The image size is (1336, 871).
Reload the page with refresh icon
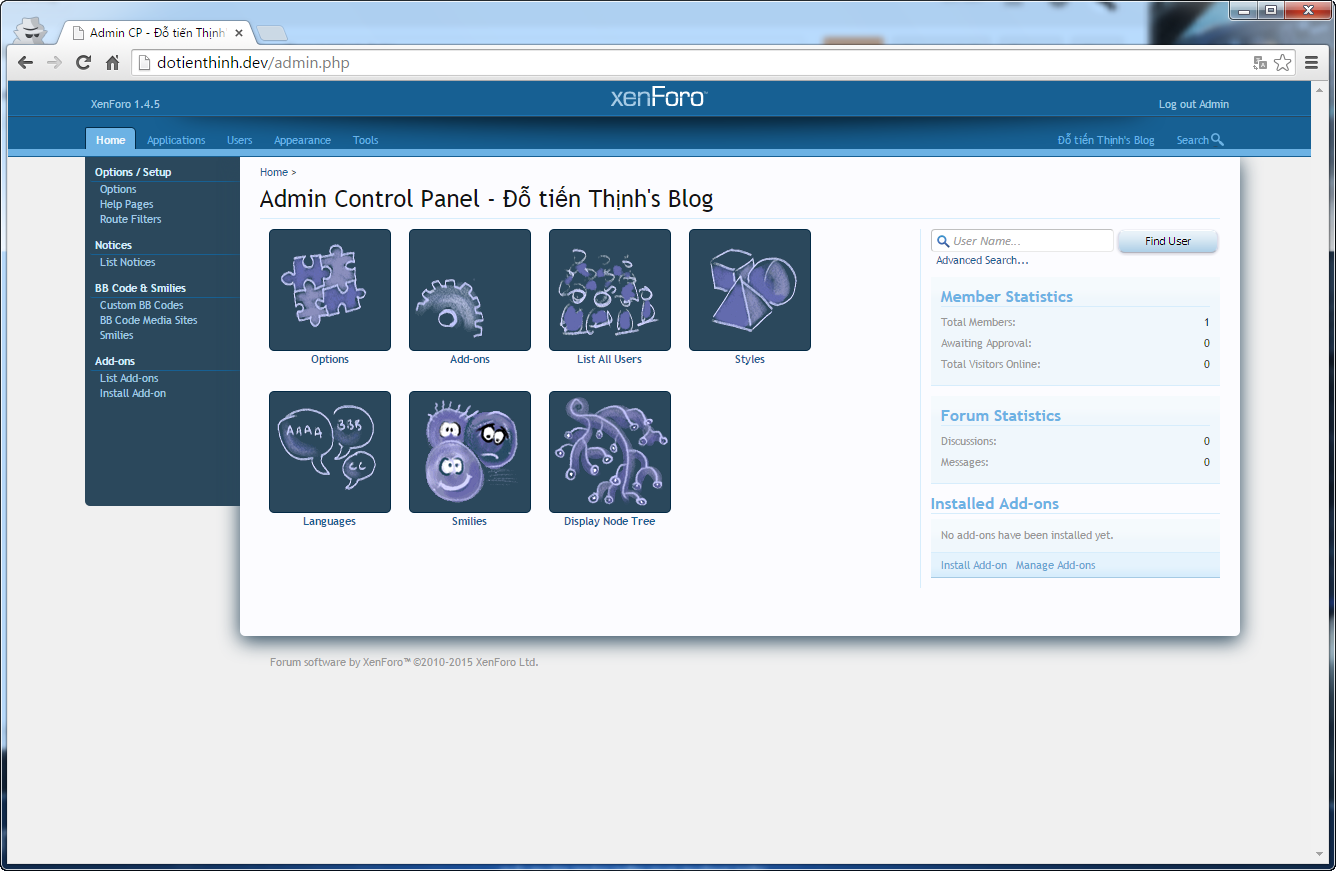(x=84, y=63)
